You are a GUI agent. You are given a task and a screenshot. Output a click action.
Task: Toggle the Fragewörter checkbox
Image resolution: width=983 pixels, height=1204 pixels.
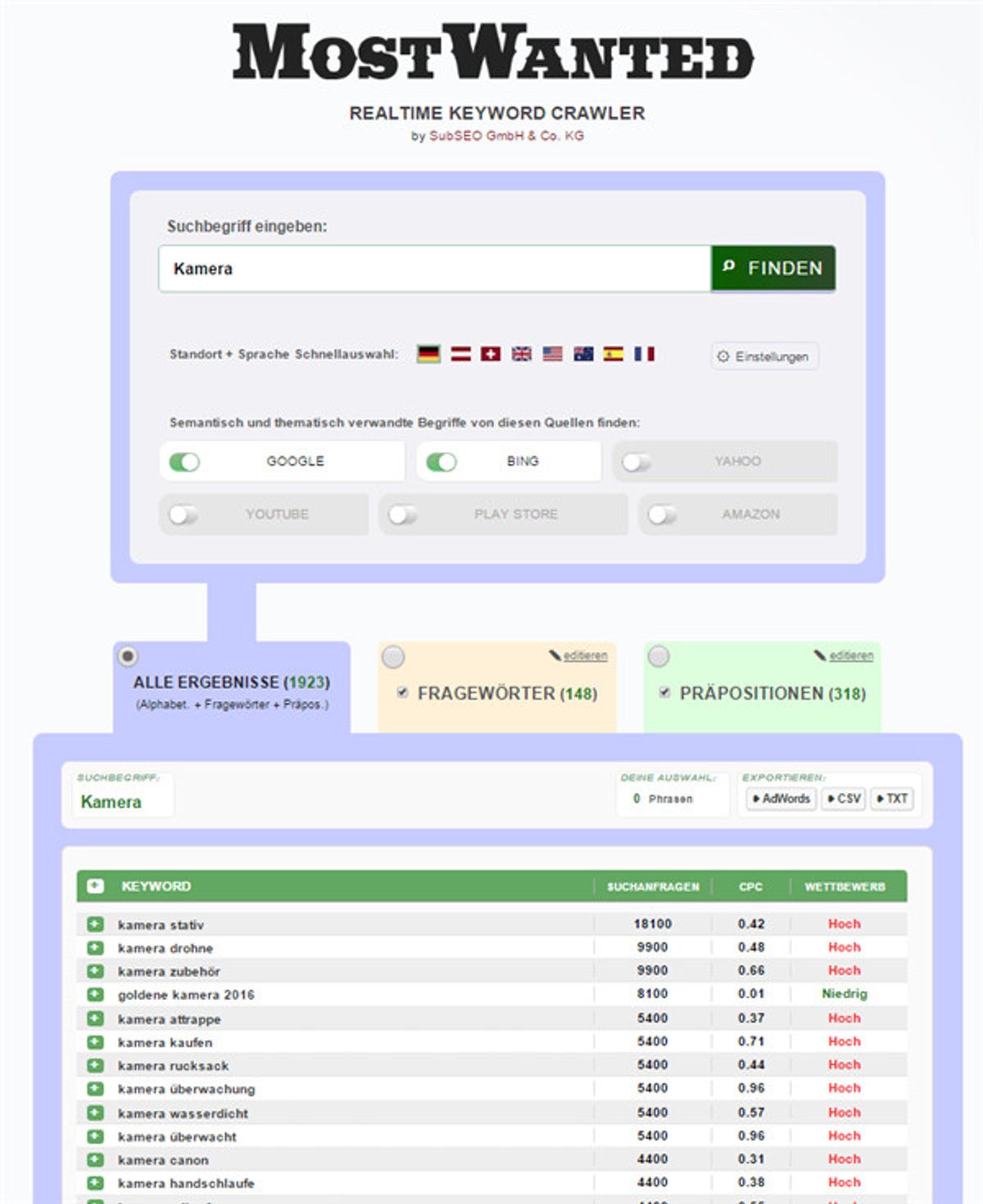402,693
